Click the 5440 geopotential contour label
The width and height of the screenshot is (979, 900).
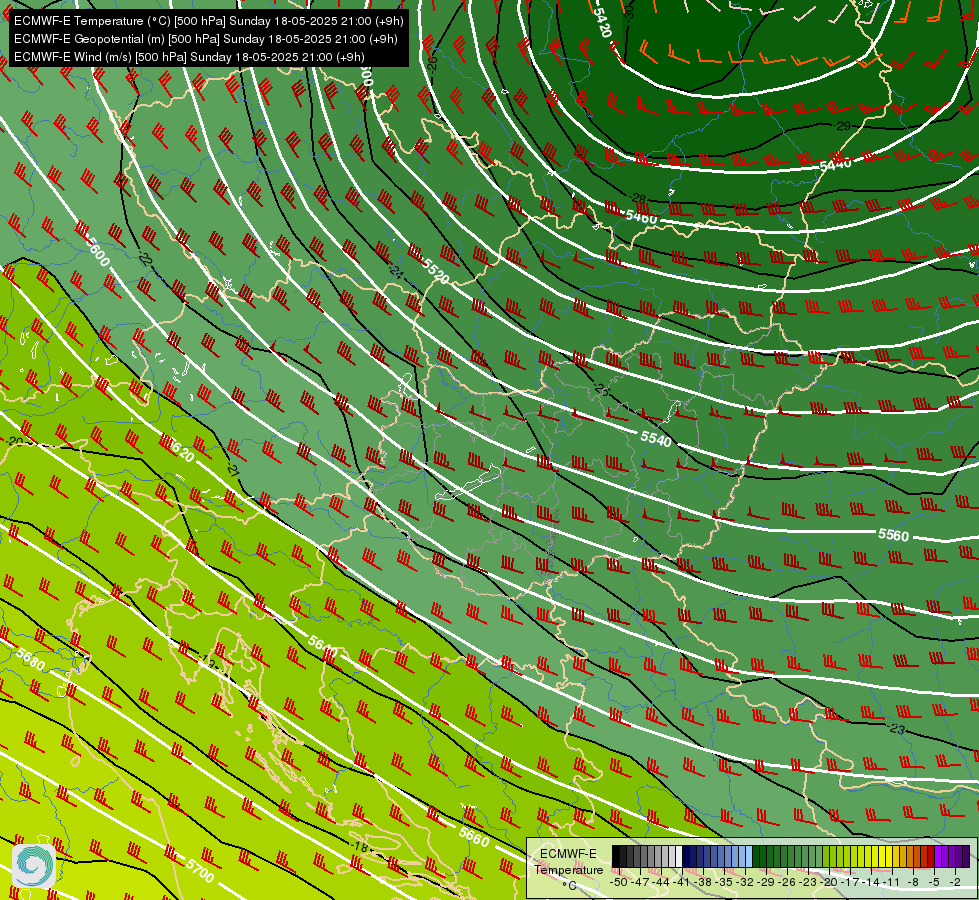835,165
